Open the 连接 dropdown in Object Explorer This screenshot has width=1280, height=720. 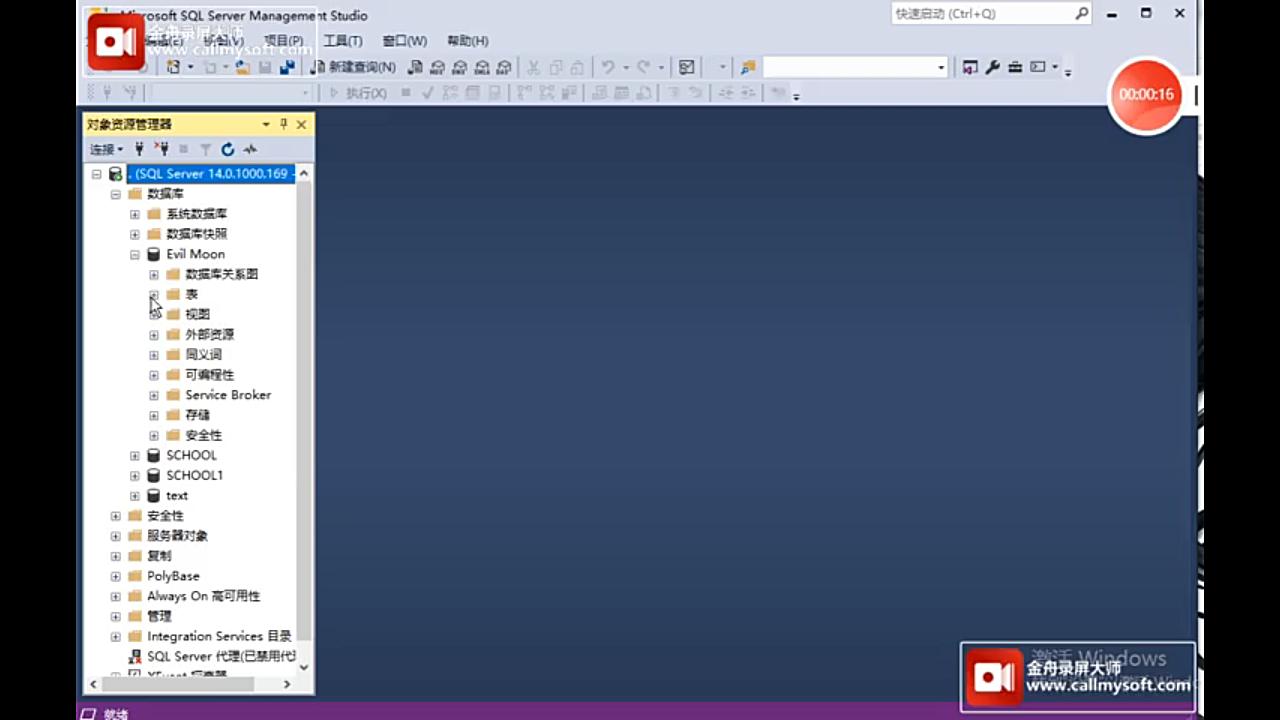pyautogui.click(x=106, y=149)
